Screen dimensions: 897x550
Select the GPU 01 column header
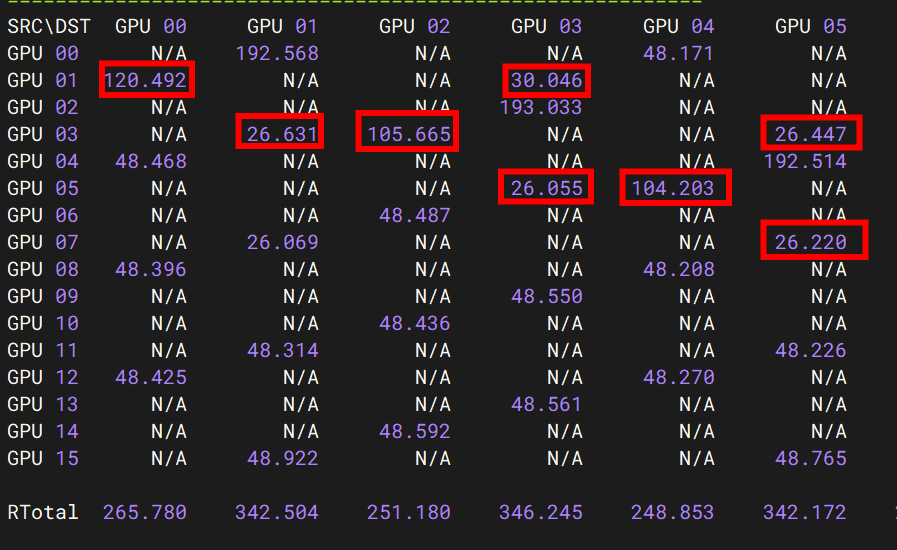point(283,26)
